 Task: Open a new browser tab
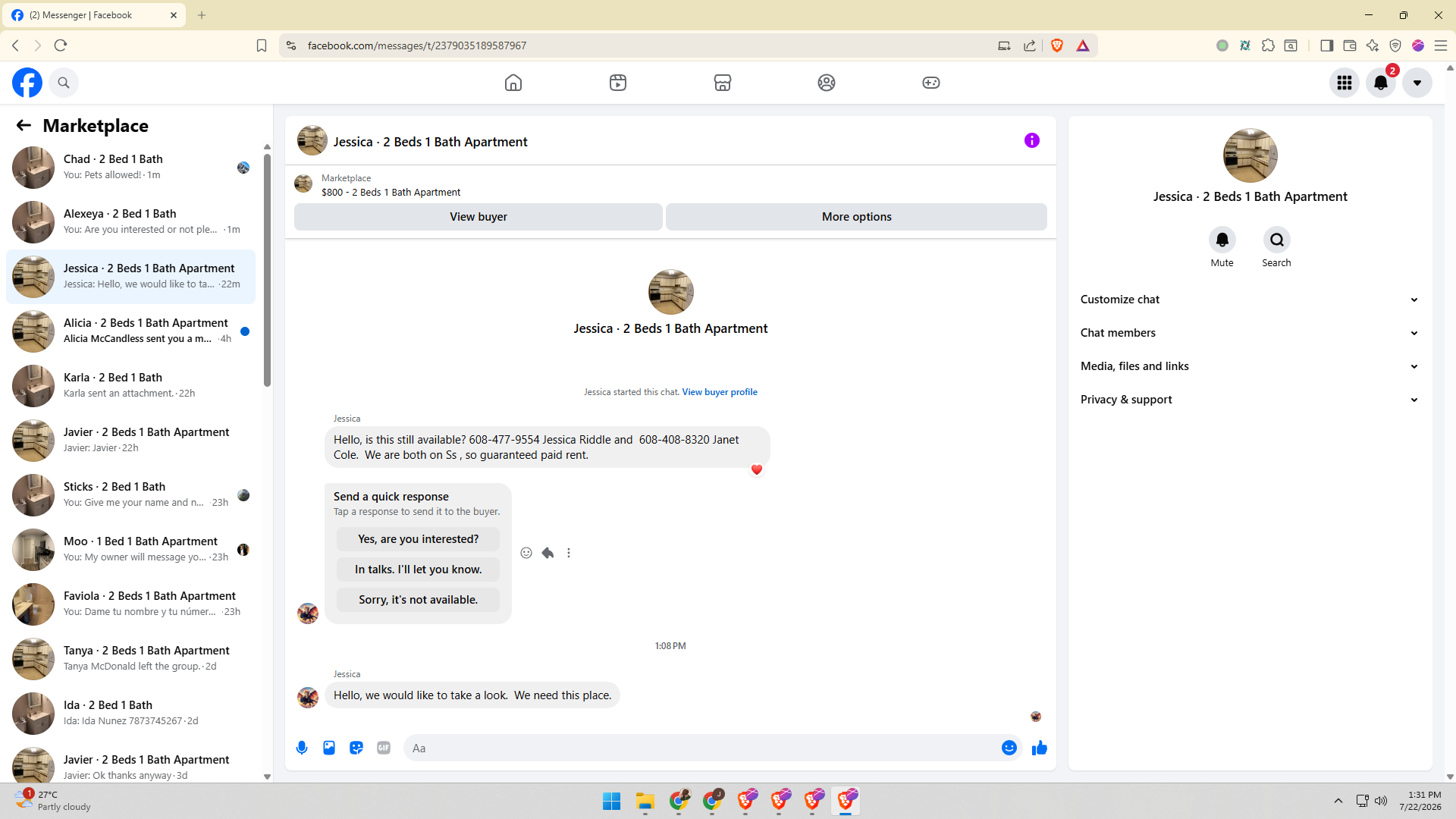(x=202, y=15)
